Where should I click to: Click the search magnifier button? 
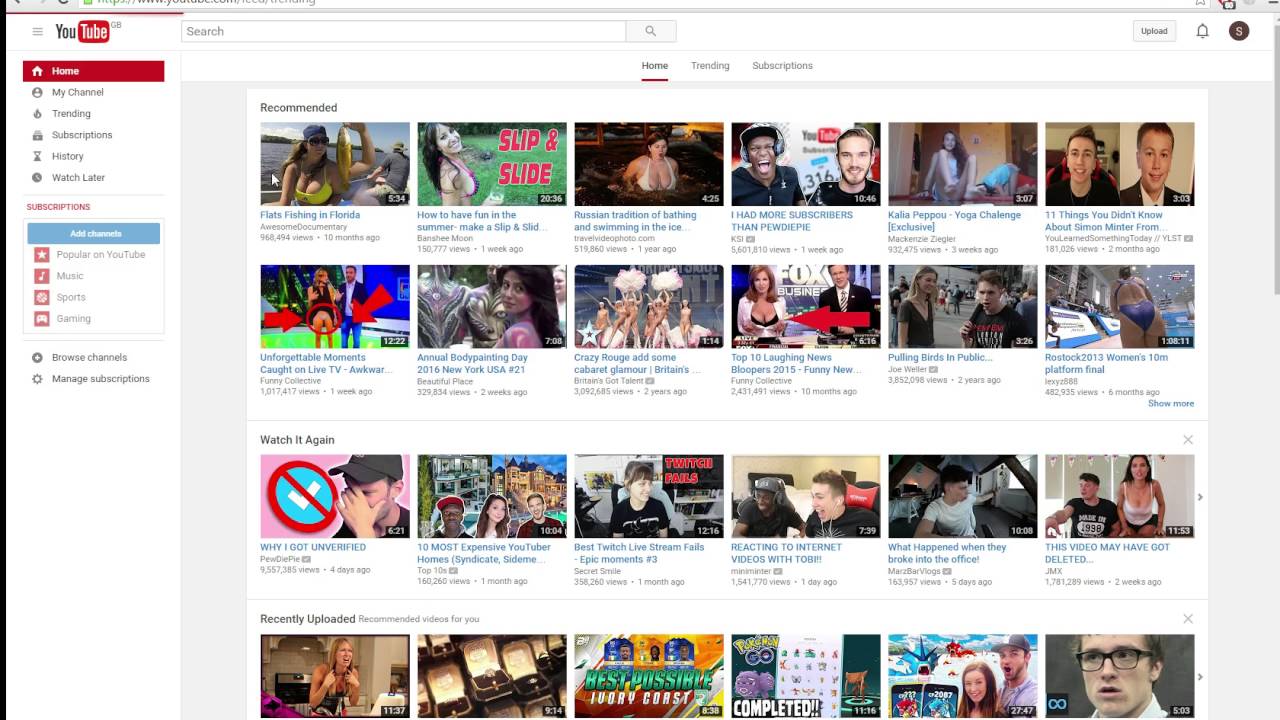coord(651,31)
